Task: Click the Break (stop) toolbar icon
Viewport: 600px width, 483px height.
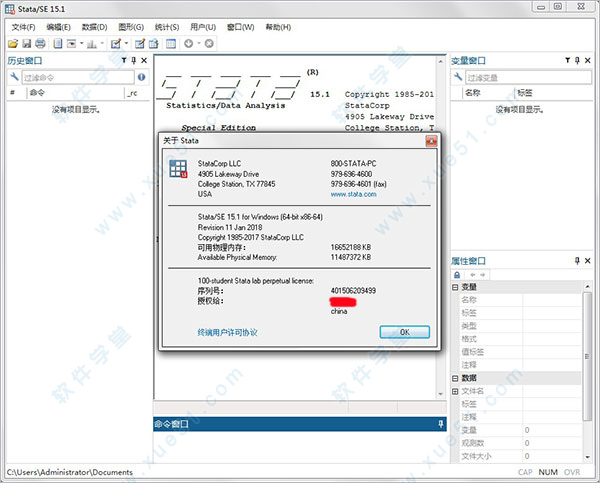Action: coord(209,44)
